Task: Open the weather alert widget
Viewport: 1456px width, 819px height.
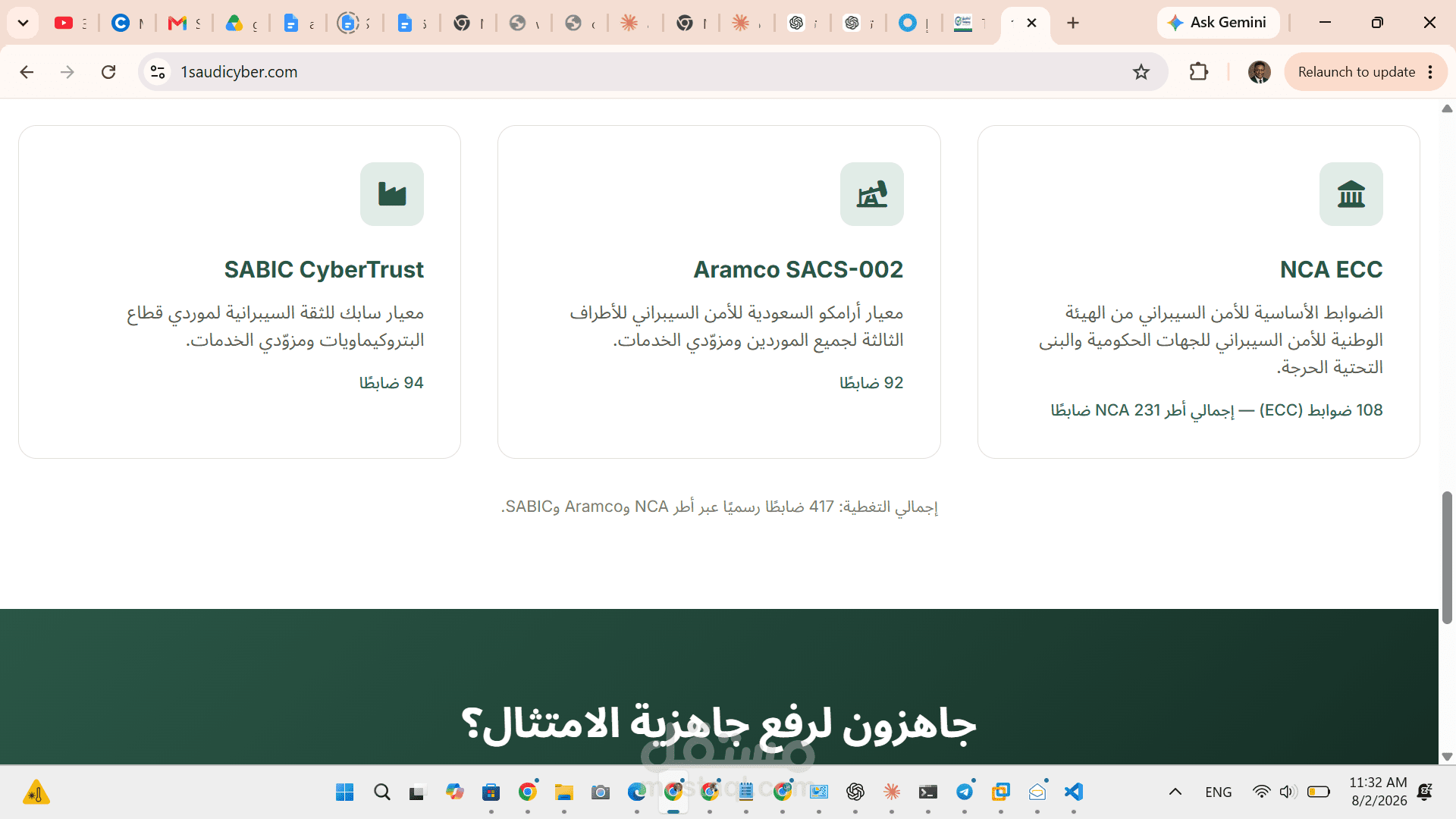Action: pyautogui.click(x=36, y=793)
